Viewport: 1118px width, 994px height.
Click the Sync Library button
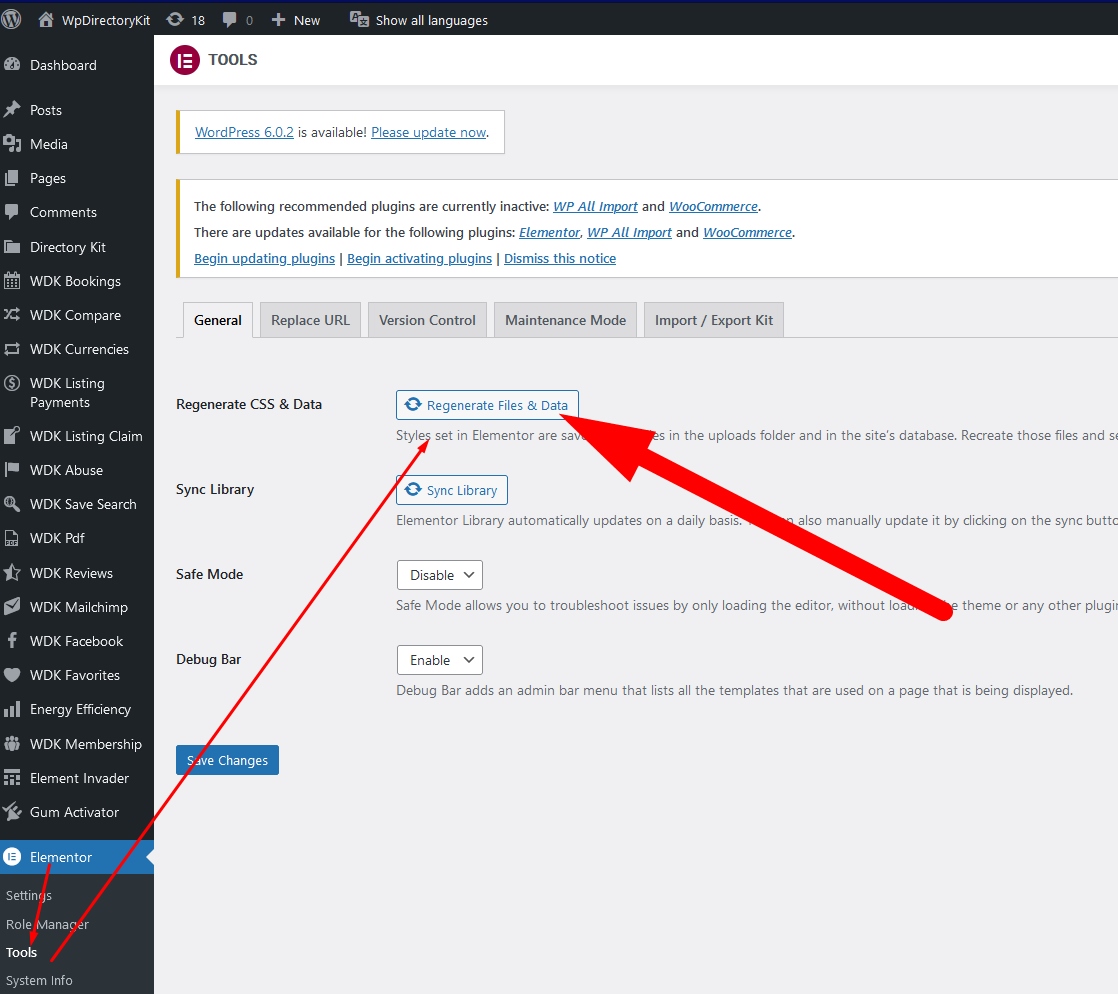(451, 490)
